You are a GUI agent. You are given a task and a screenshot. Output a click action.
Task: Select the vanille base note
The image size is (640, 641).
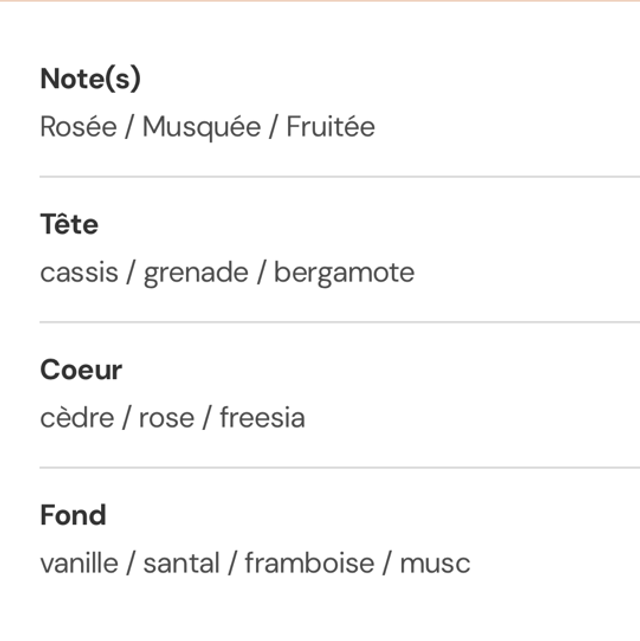78,563
